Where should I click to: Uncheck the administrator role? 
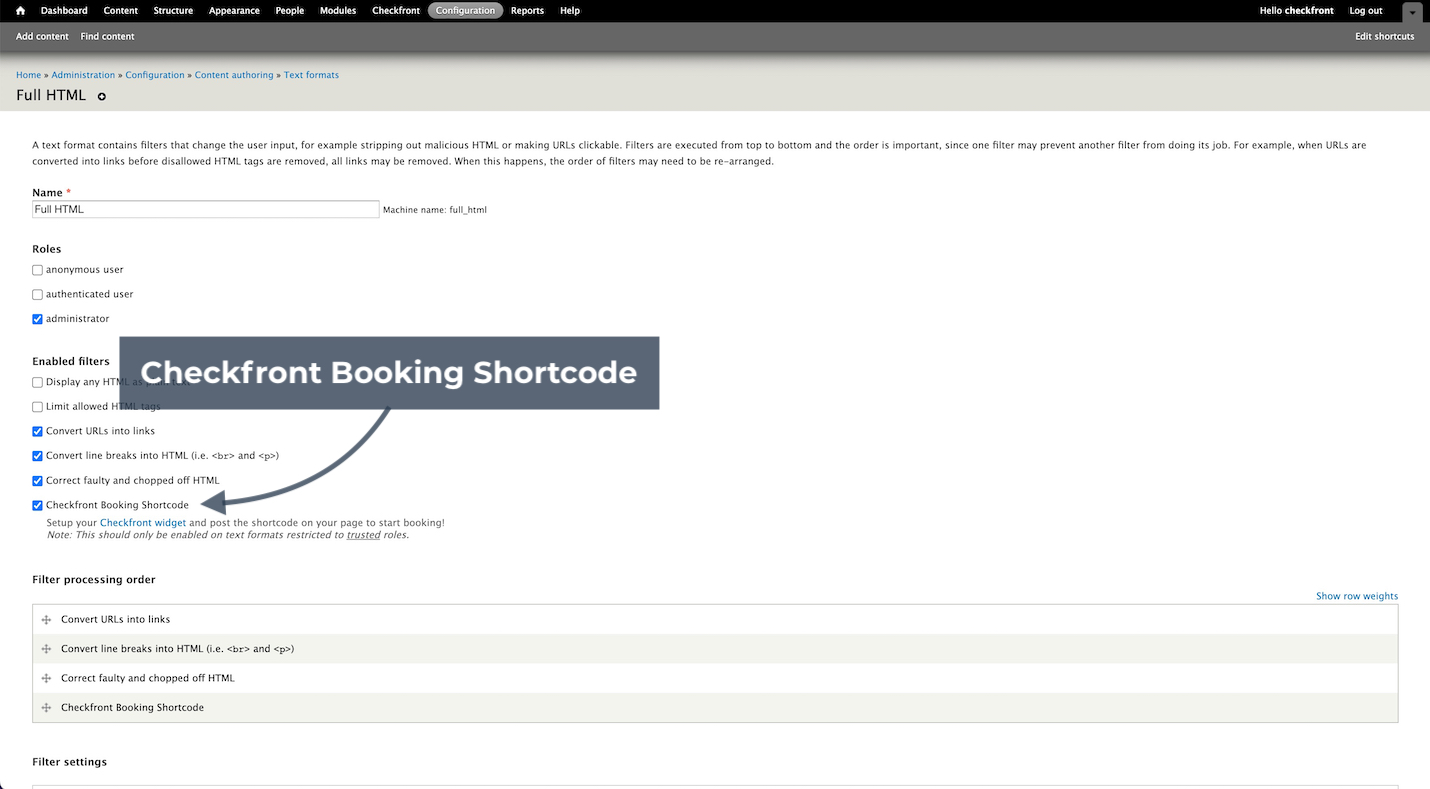point(38,319)
